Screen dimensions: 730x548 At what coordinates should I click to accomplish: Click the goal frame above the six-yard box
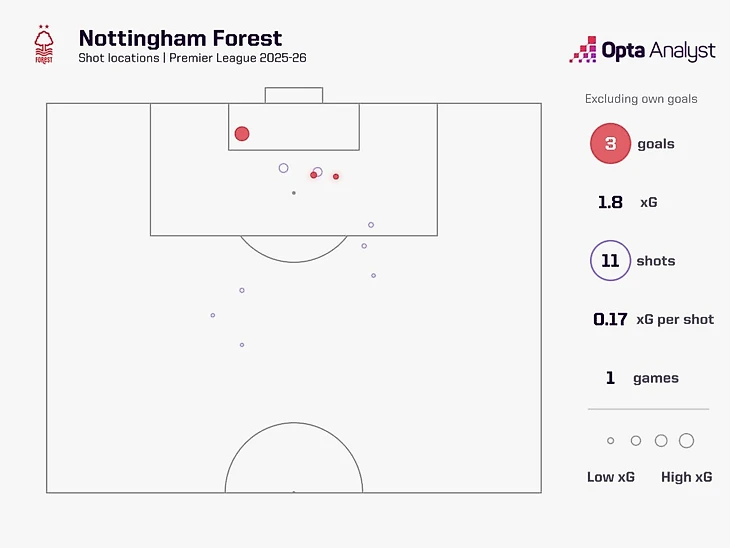pos(294,95)
